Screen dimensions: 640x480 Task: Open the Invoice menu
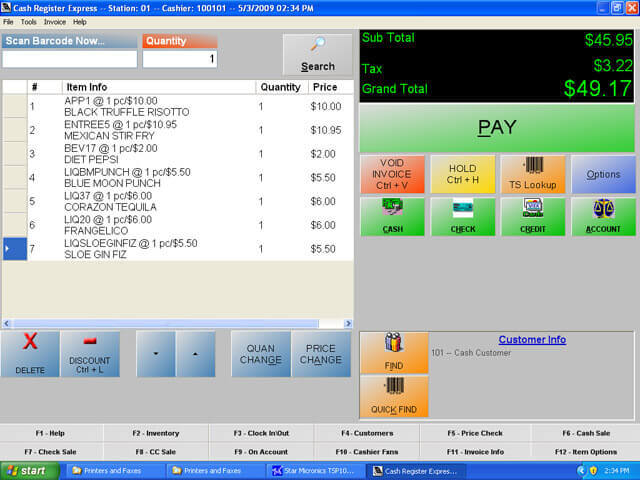(54, 21)
